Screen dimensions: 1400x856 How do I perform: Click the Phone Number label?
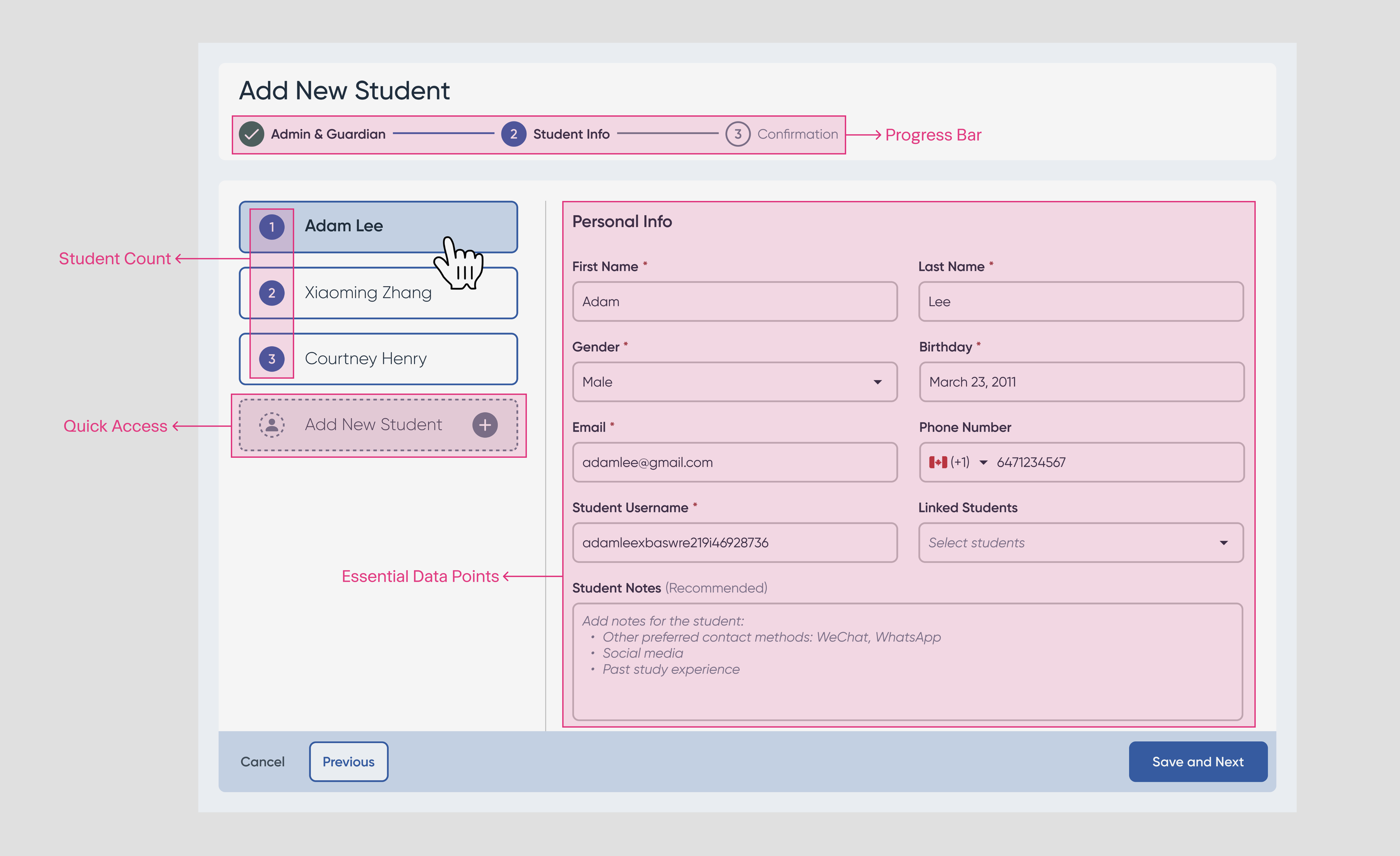point(965,427)
